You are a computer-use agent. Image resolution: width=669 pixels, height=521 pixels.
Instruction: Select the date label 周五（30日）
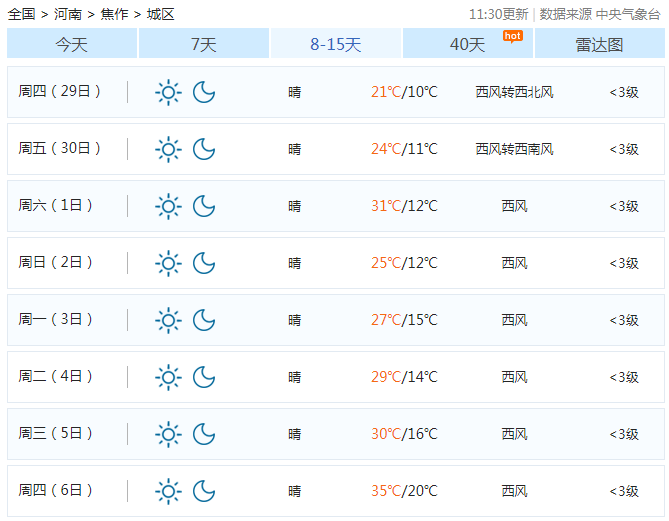pos(59,148)
